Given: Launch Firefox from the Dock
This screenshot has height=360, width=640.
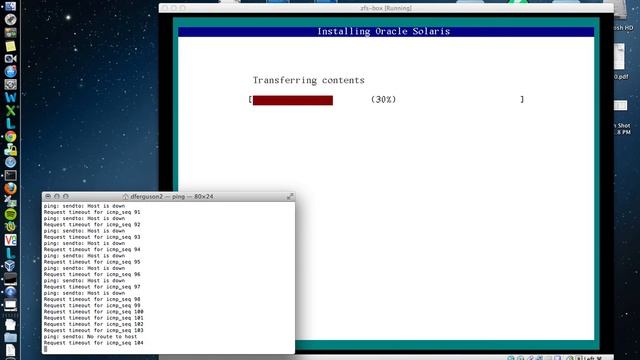Looking at the screenshot, I should click(11, 188).
